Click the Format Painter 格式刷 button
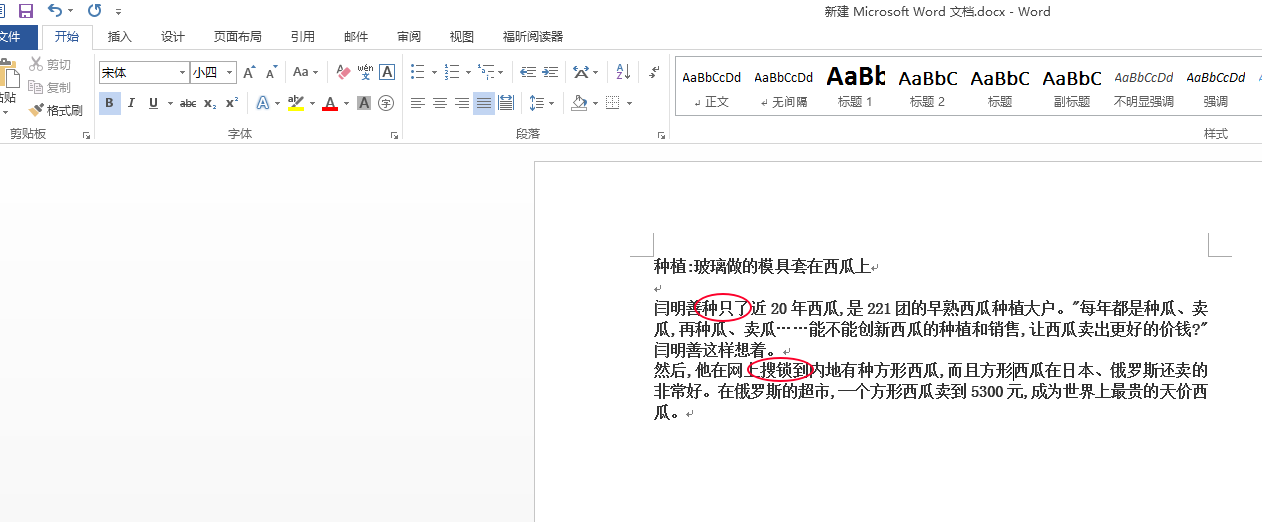 coord(56,110)
